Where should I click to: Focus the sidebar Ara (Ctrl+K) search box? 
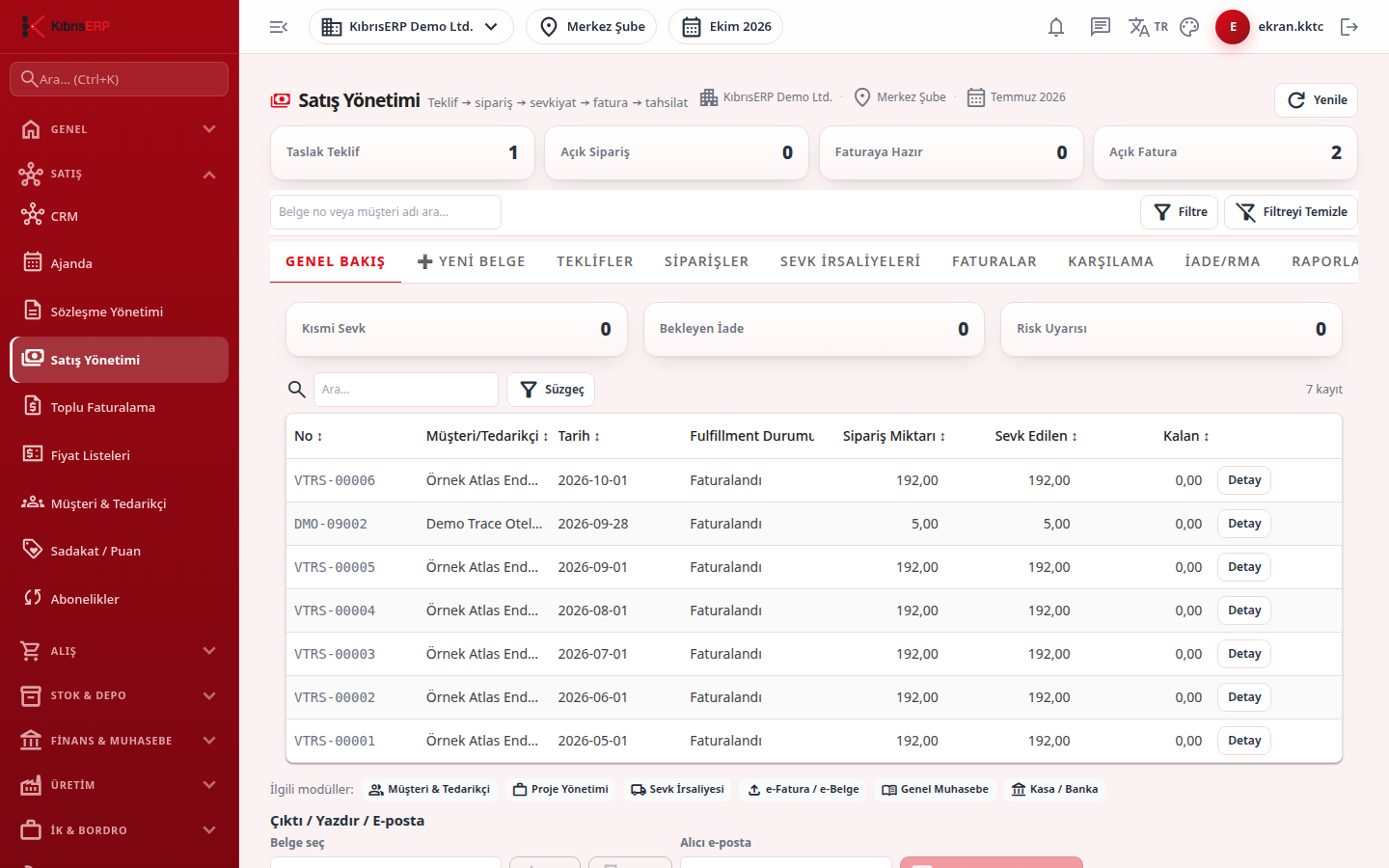[120, 79]
